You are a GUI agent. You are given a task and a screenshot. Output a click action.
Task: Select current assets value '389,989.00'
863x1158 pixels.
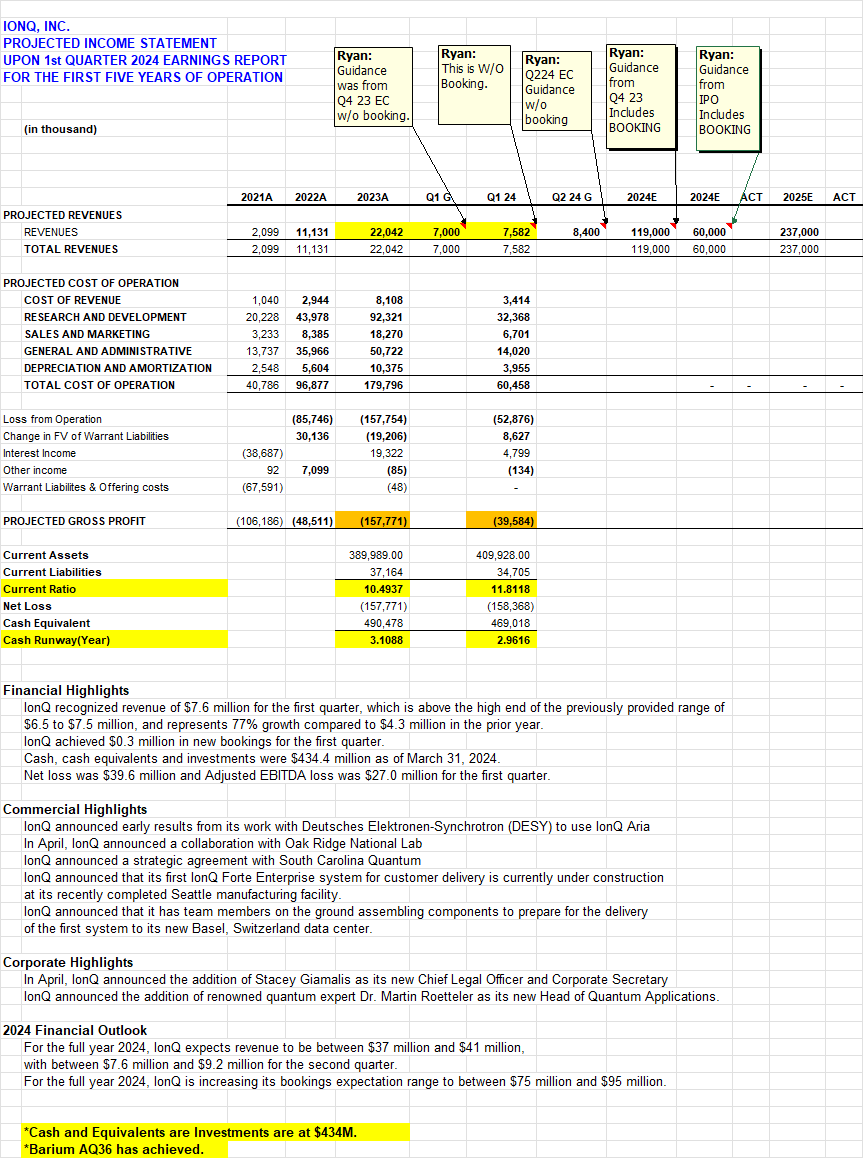click(376, 555)
